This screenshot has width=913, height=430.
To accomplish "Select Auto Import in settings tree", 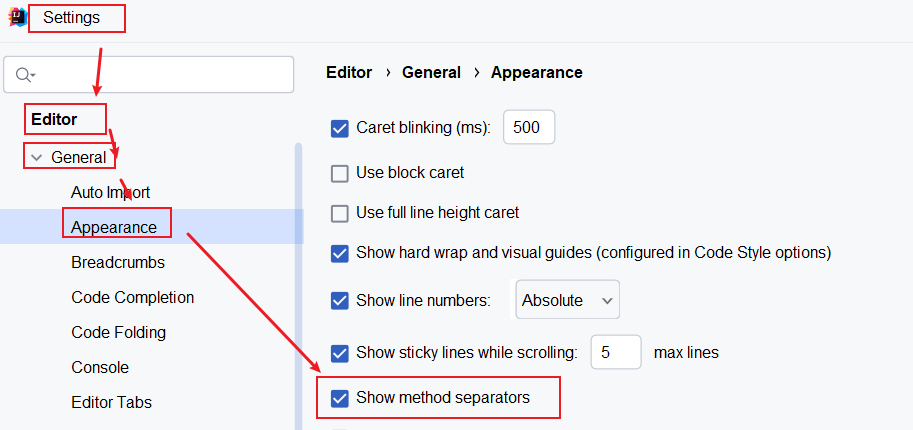I will click(110, 192).
